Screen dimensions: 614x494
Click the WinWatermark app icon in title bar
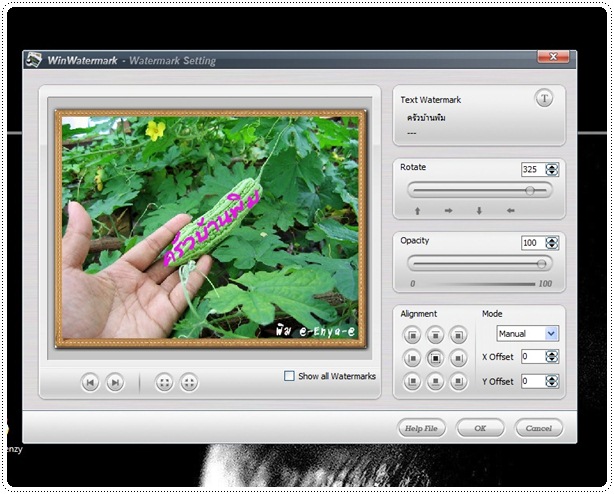[x=34, y=60]
